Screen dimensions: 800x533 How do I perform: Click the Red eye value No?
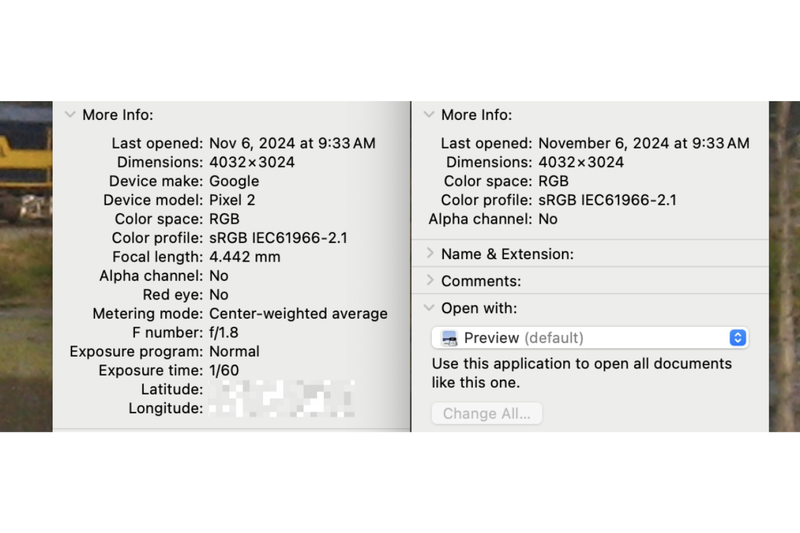pos(219,295)
